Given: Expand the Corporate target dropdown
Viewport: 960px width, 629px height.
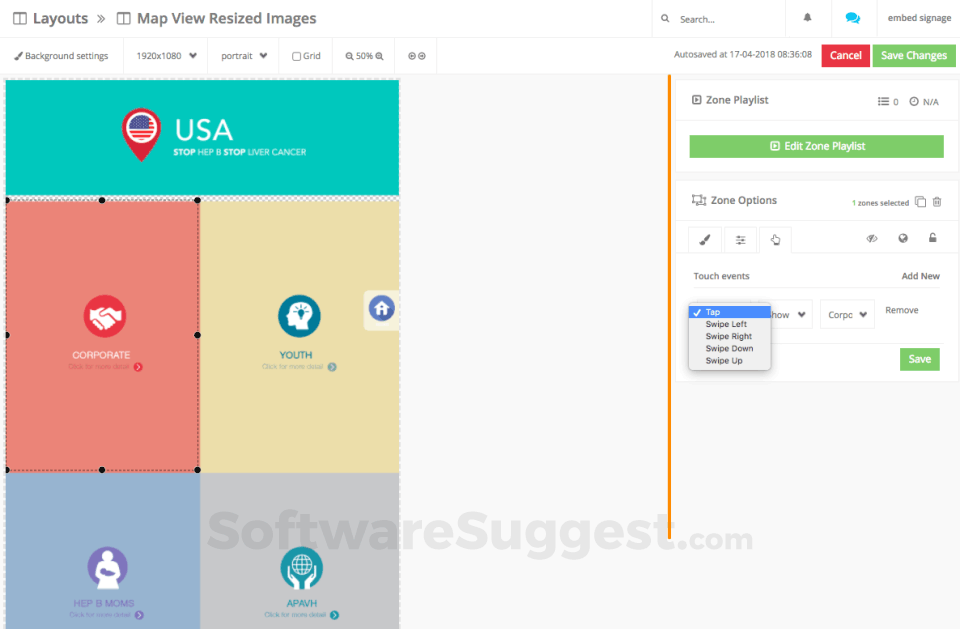Looking at the screenshot, I should 847,314.
